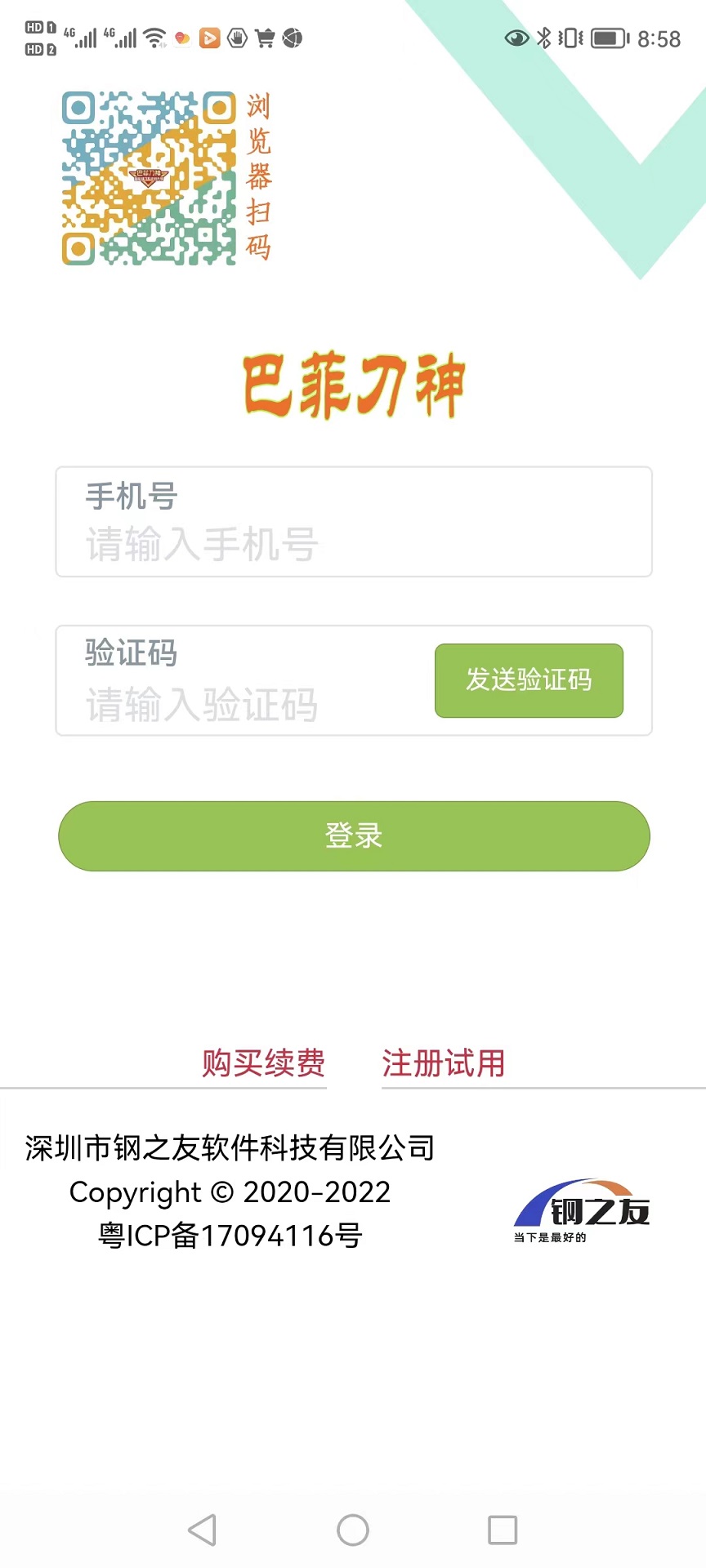Click the 钢之友 company logo
The width and height of the screenshot is (706, 1568).
(x=582, y=1210)
